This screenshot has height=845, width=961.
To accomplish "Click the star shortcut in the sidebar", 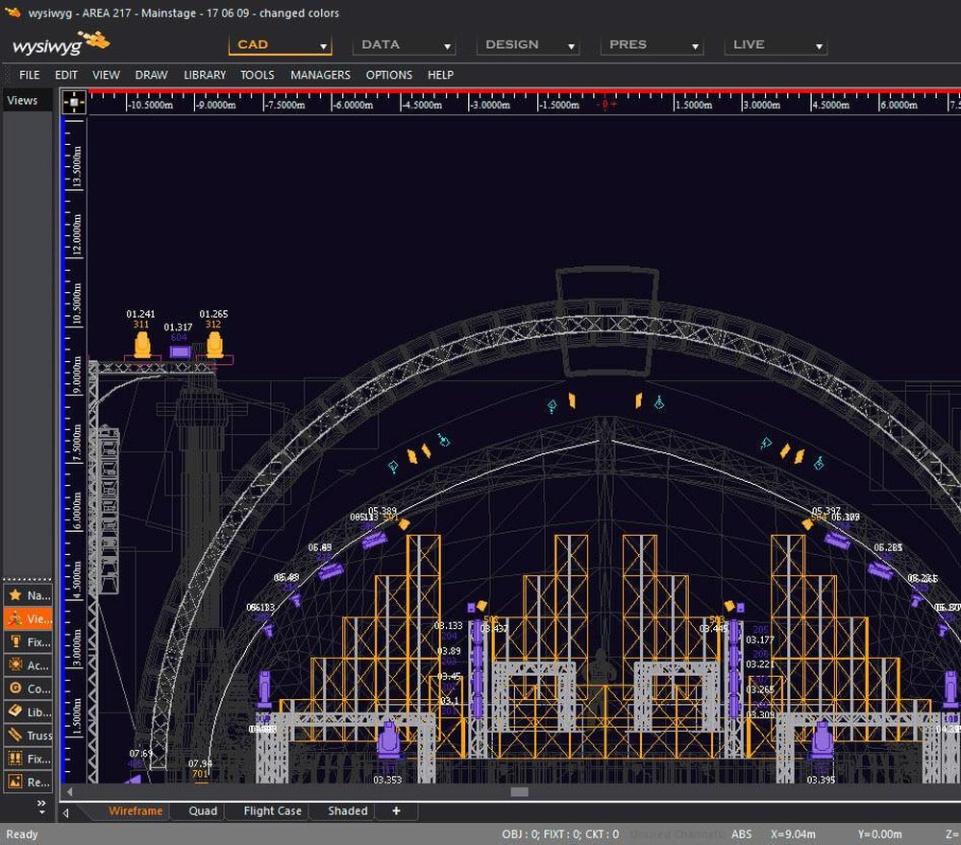I will point(26,595).
